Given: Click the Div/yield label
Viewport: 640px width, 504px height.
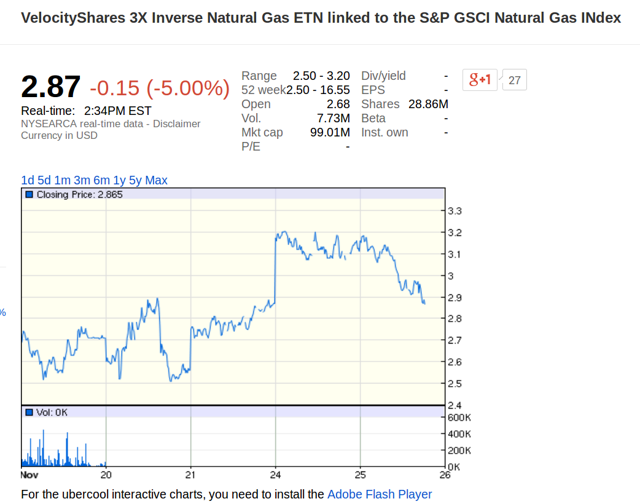Looking at the screenshot, I should 383,76.
